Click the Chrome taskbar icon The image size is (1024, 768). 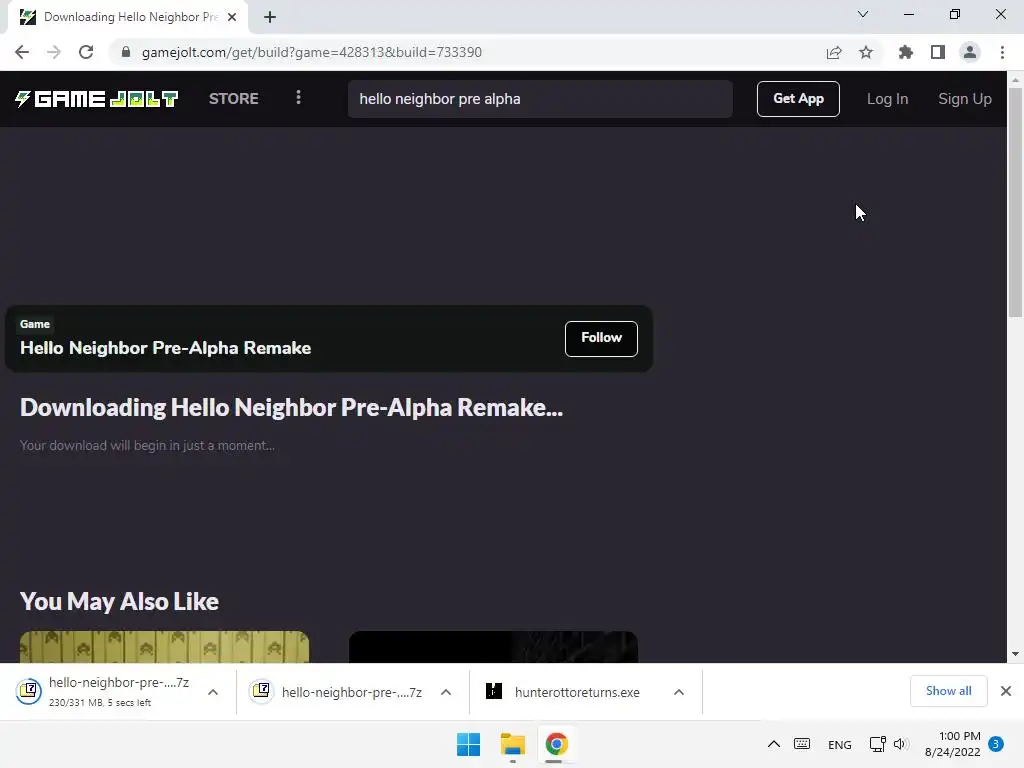click(x=556, y=744)
